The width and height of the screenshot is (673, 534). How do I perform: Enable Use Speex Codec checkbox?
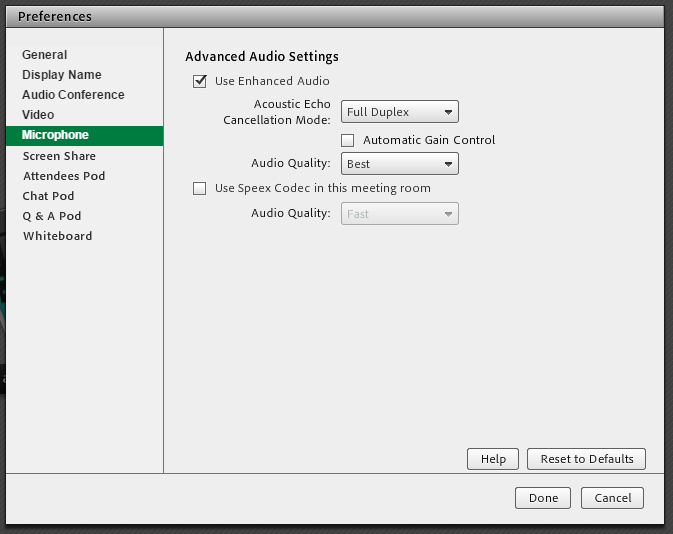click(200, 188)
